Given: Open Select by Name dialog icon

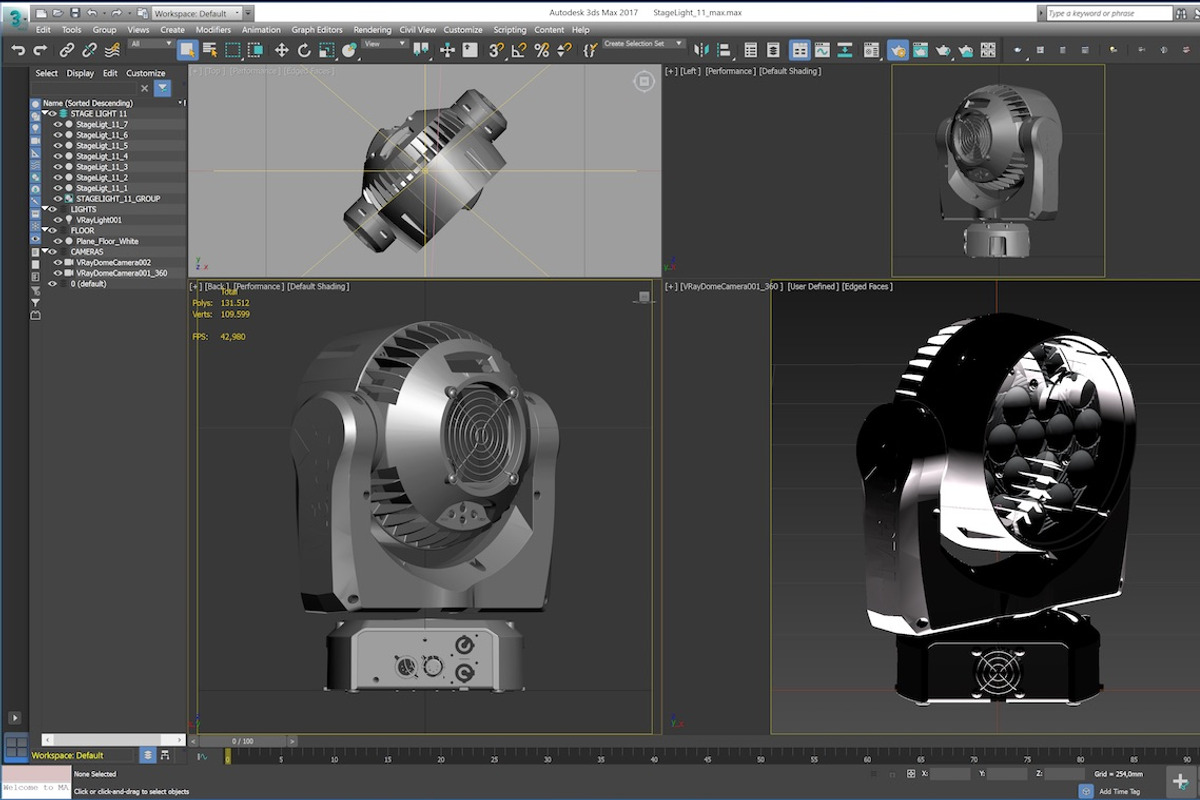Looking at the screenshot, I should coord(210,50).
